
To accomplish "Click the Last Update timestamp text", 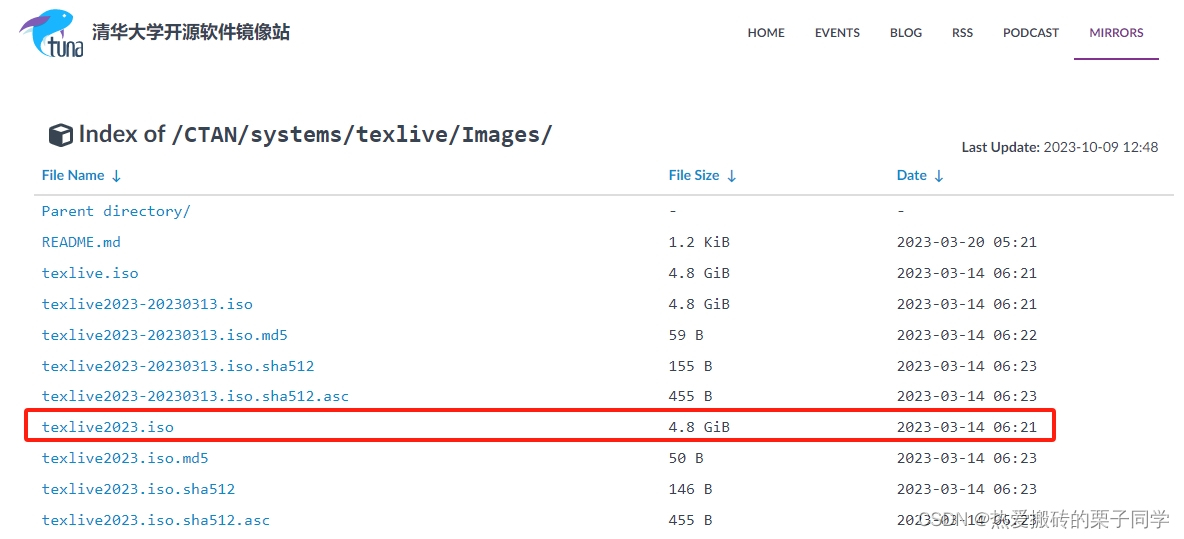I will point(1059,147).
